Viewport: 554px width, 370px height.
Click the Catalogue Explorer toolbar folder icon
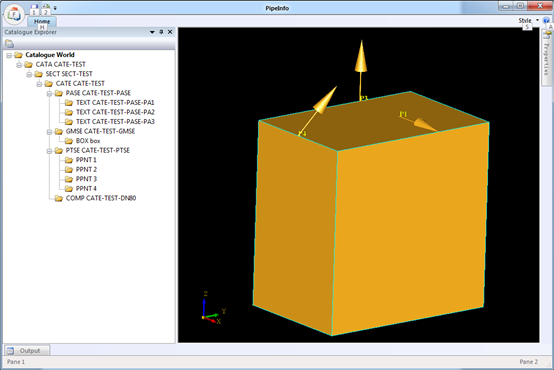(x=10, y=43)
